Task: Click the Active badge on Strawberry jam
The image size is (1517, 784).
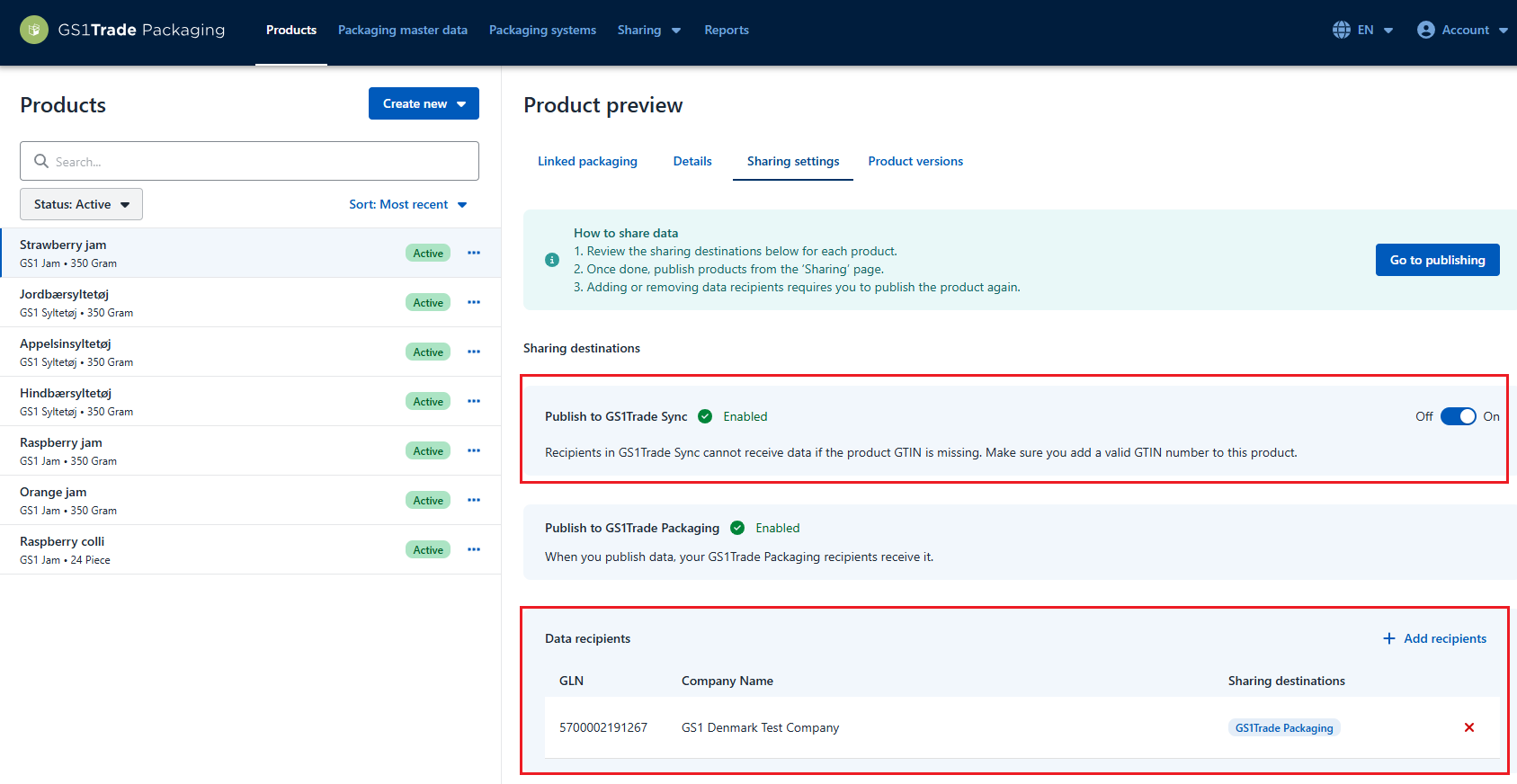Action: click(x=428, y=253)
